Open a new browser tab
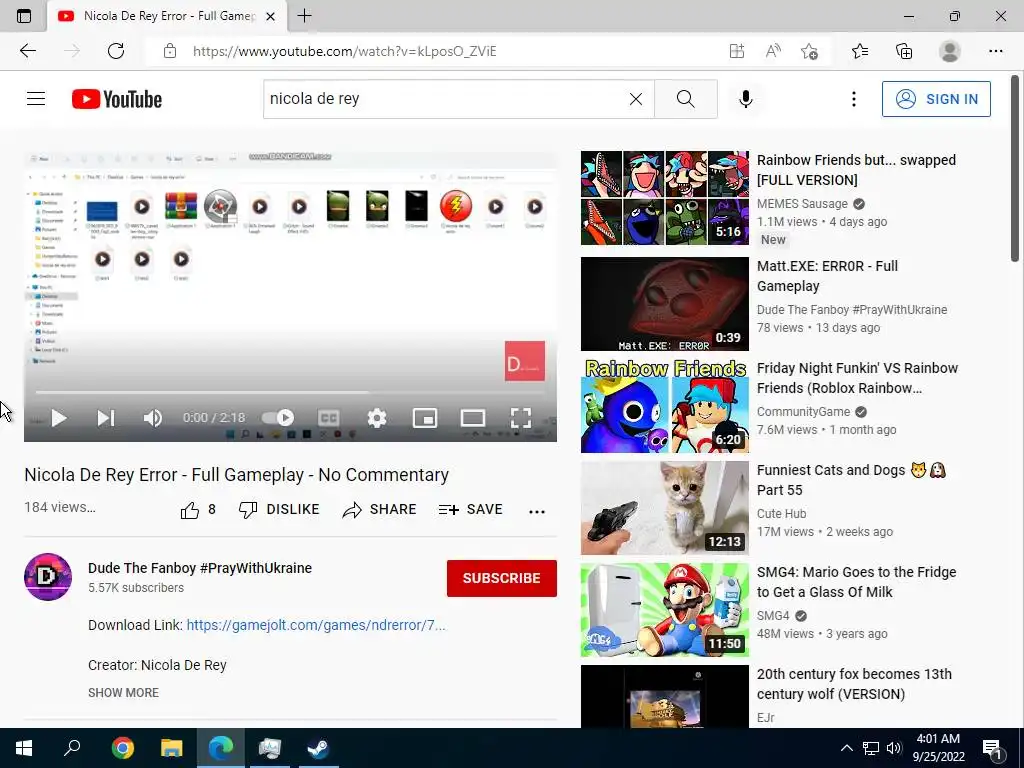The image size is (1024, 768). tap(304, 16)
